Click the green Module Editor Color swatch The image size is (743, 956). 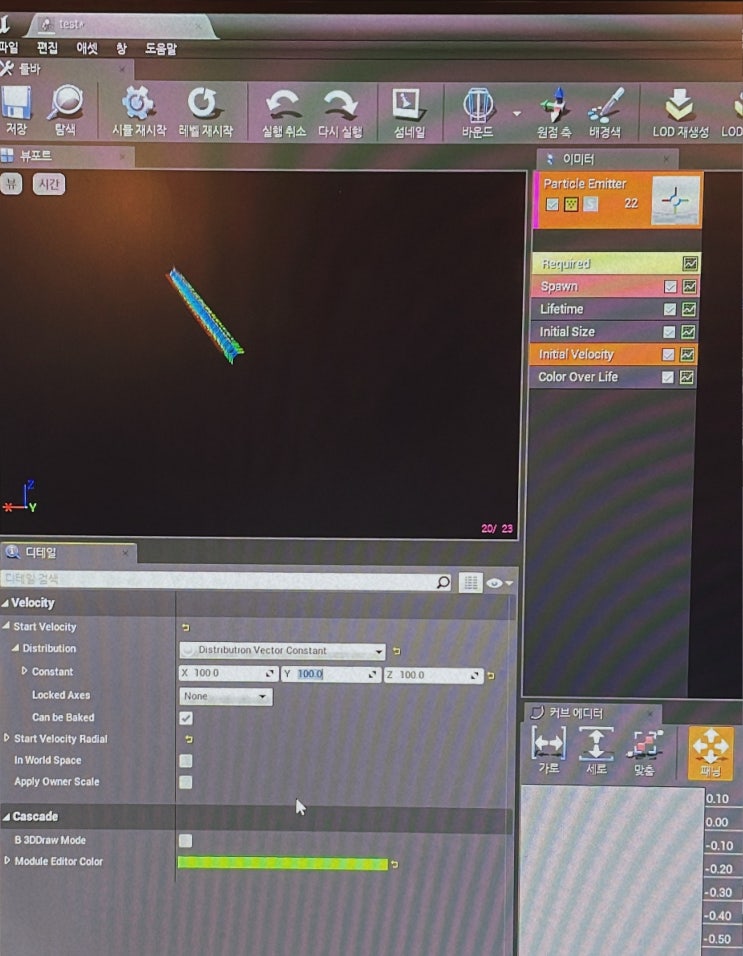pyautogui.click(x=283, y=863)
